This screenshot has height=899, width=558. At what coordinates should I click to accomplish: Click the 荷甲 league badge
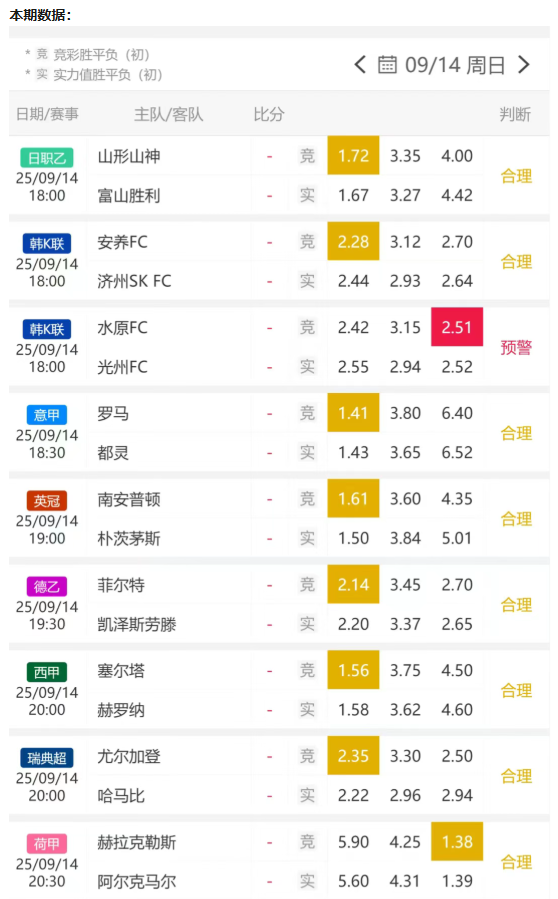point(46,843)
